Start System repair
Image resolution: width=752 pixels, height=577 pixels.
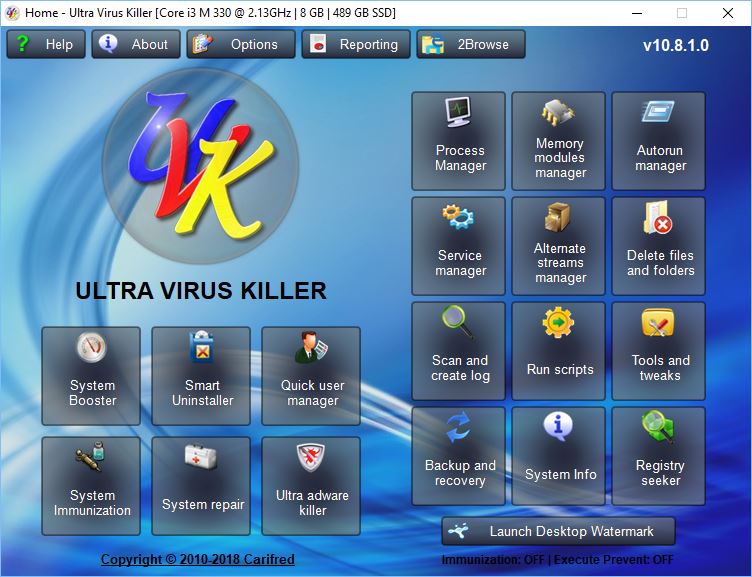[201, 486]
